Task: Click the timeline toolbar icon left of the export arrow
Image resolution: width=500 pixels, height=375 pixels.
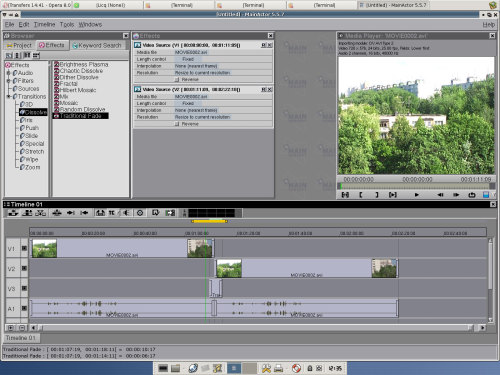Action: point(156,213)
